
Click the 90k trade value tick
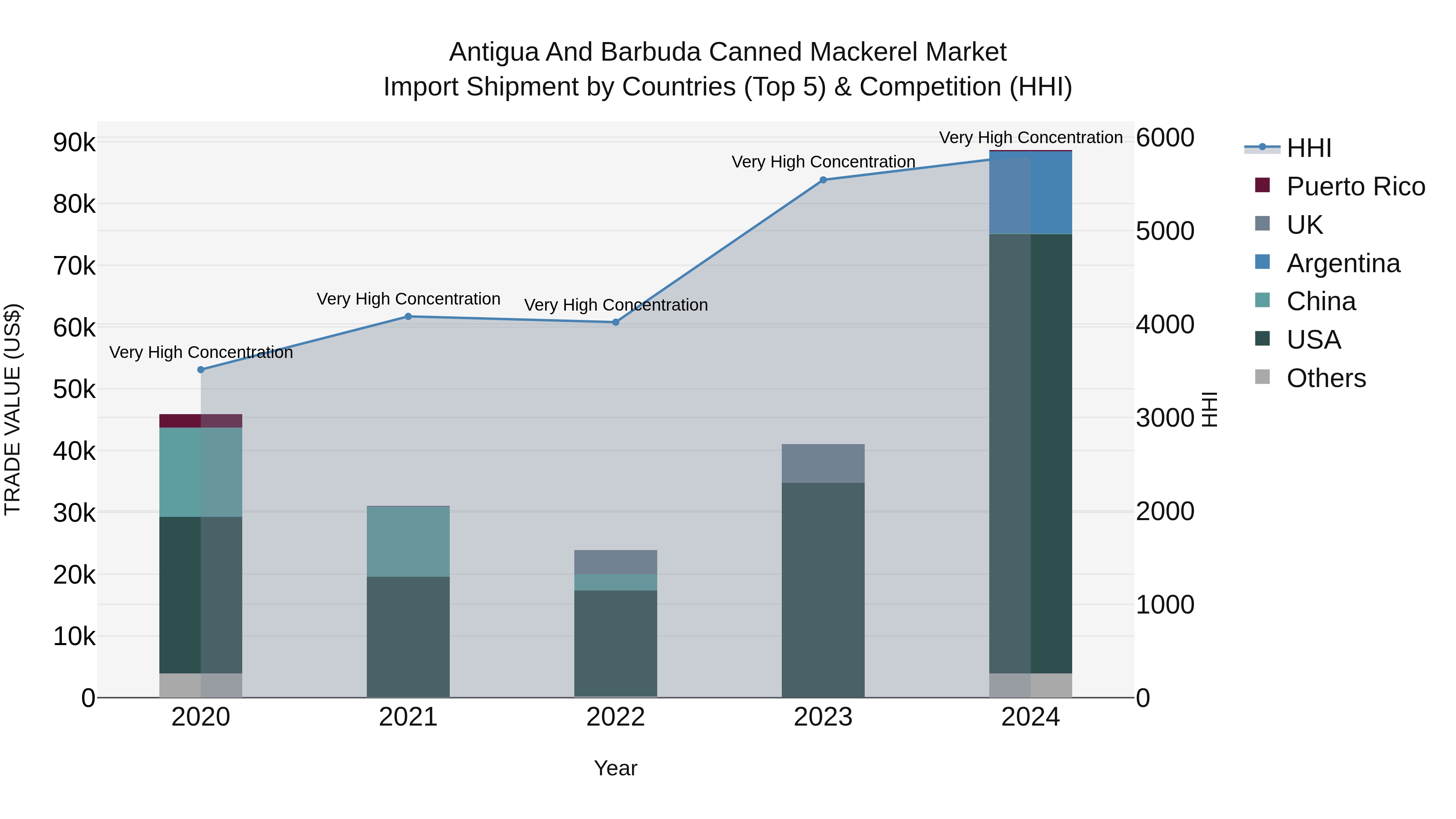pos(74,142)
